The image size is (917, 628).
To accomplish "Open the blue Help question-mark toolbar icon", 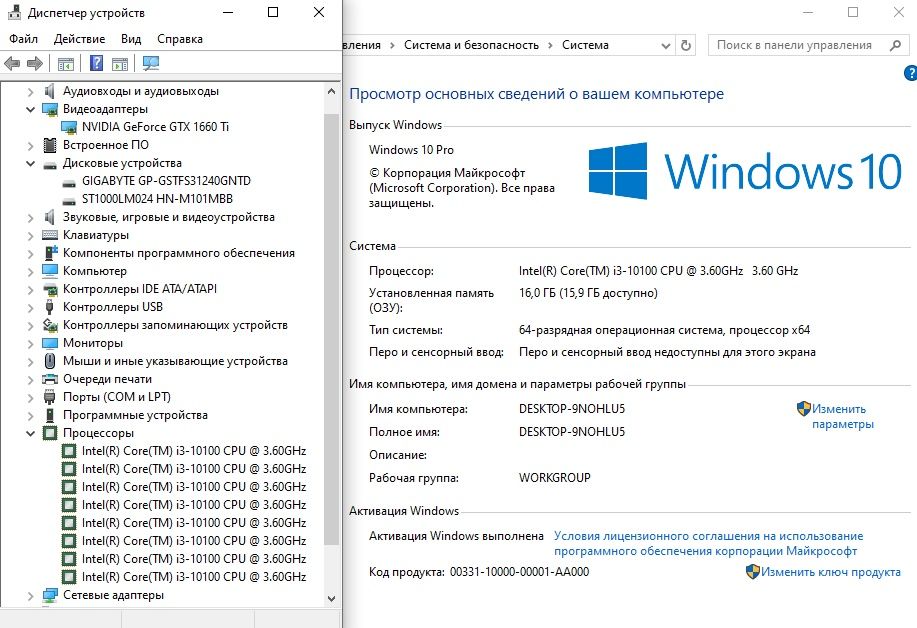I will click(96, 63).
